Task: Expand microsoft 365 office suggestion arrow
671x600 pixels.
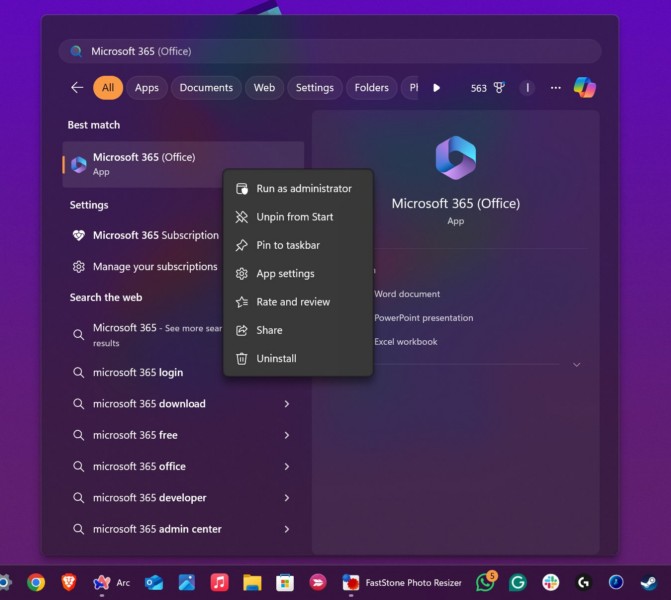Action: coord(287,466)
